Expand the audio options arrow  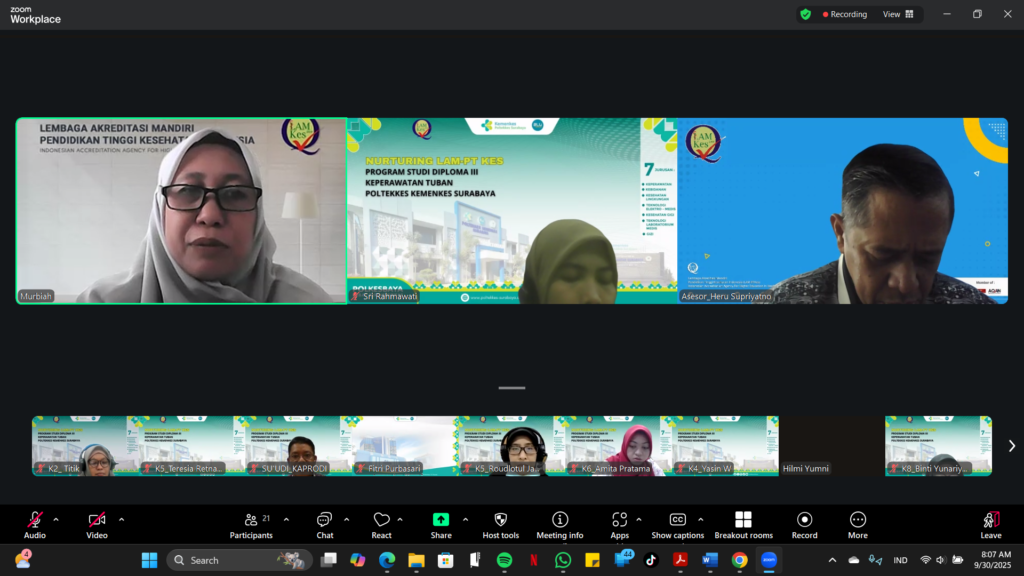point(56,520)
